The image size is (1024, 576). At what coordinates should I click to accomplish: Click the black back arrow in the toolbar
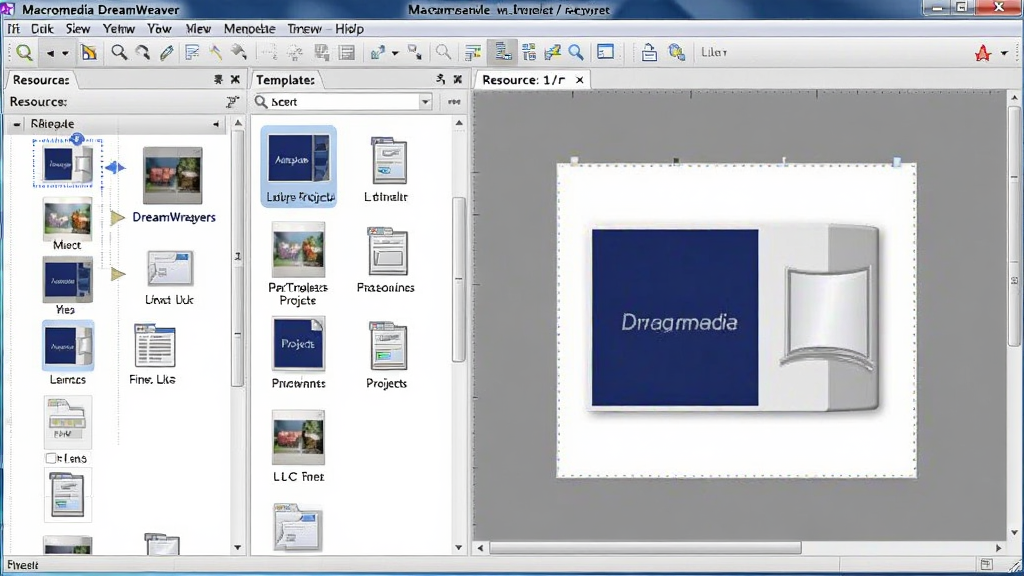[50, 54]
